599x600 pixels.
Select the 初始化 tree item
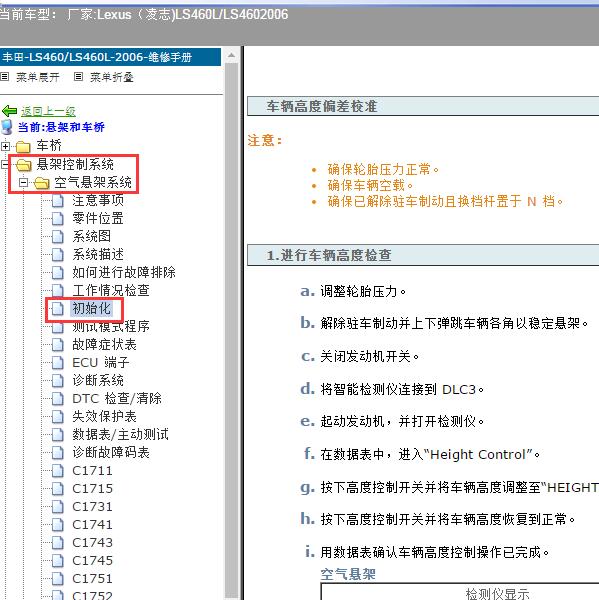[91, 308]
